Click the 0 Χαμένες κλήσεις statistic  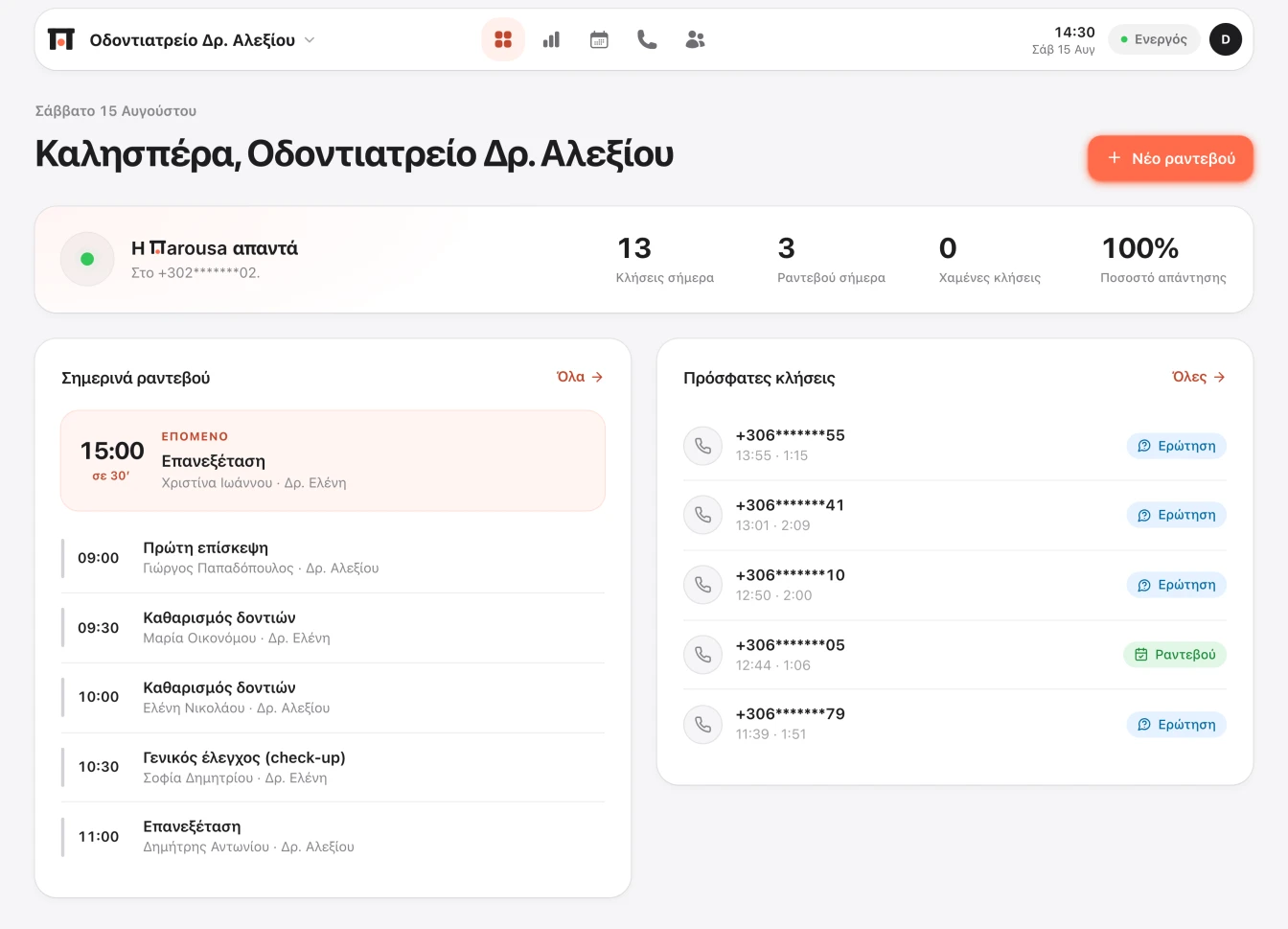[x=990, y=260]
